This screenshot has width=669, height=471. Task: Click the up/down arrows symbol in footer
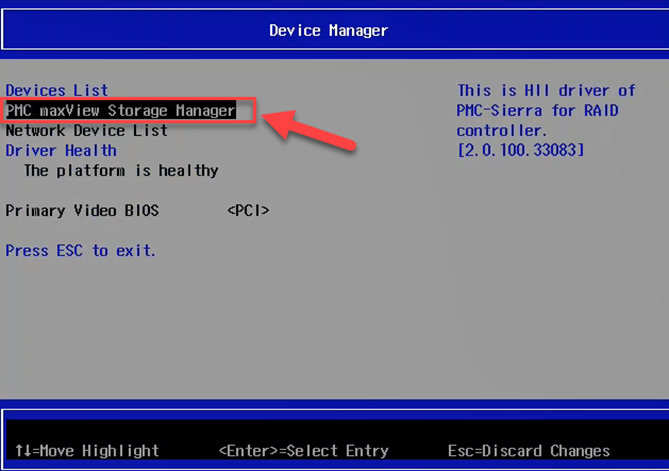[23, 450]
